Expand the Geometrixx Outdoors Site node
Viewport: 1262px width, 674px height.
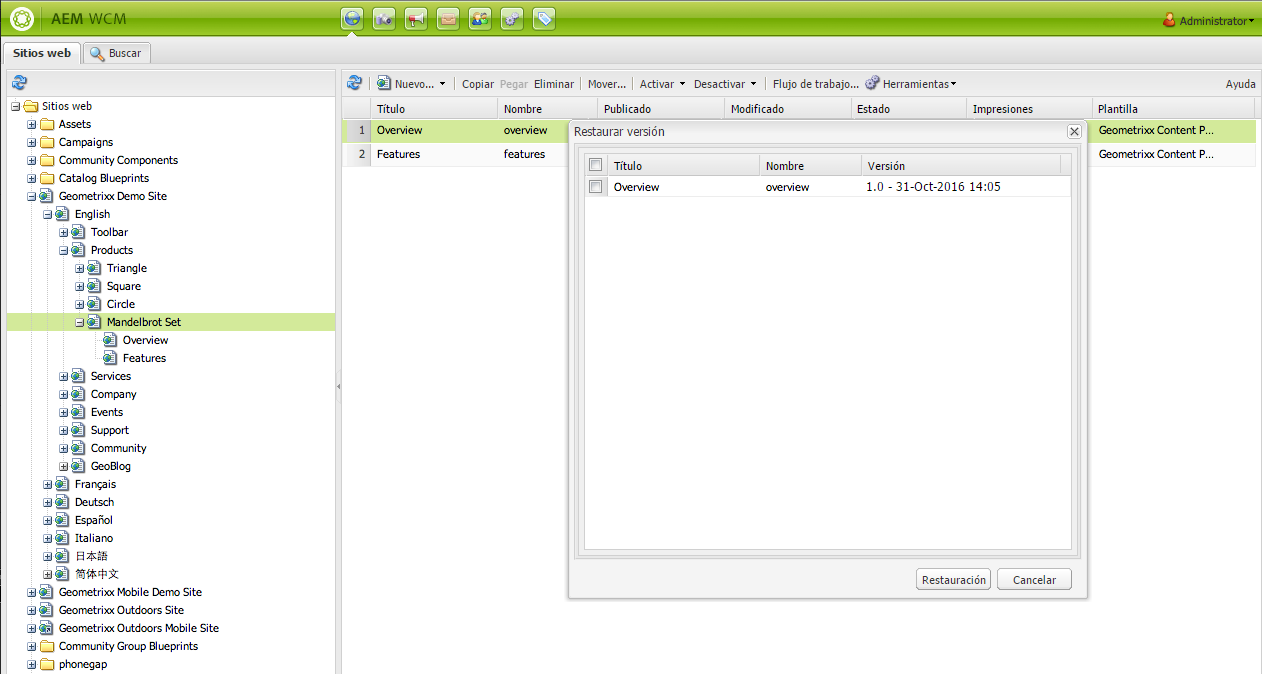(x=32, y=610)
